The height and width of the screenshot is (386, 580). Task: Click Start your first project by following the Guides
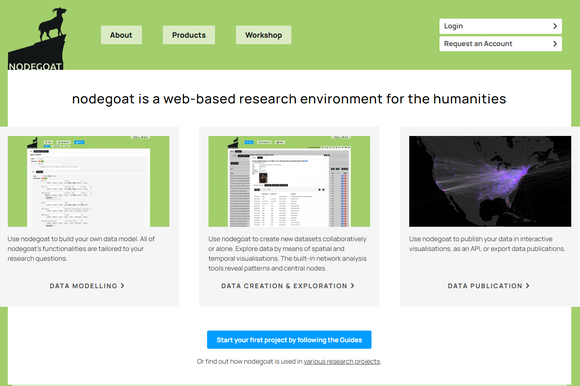click(289, 340)
